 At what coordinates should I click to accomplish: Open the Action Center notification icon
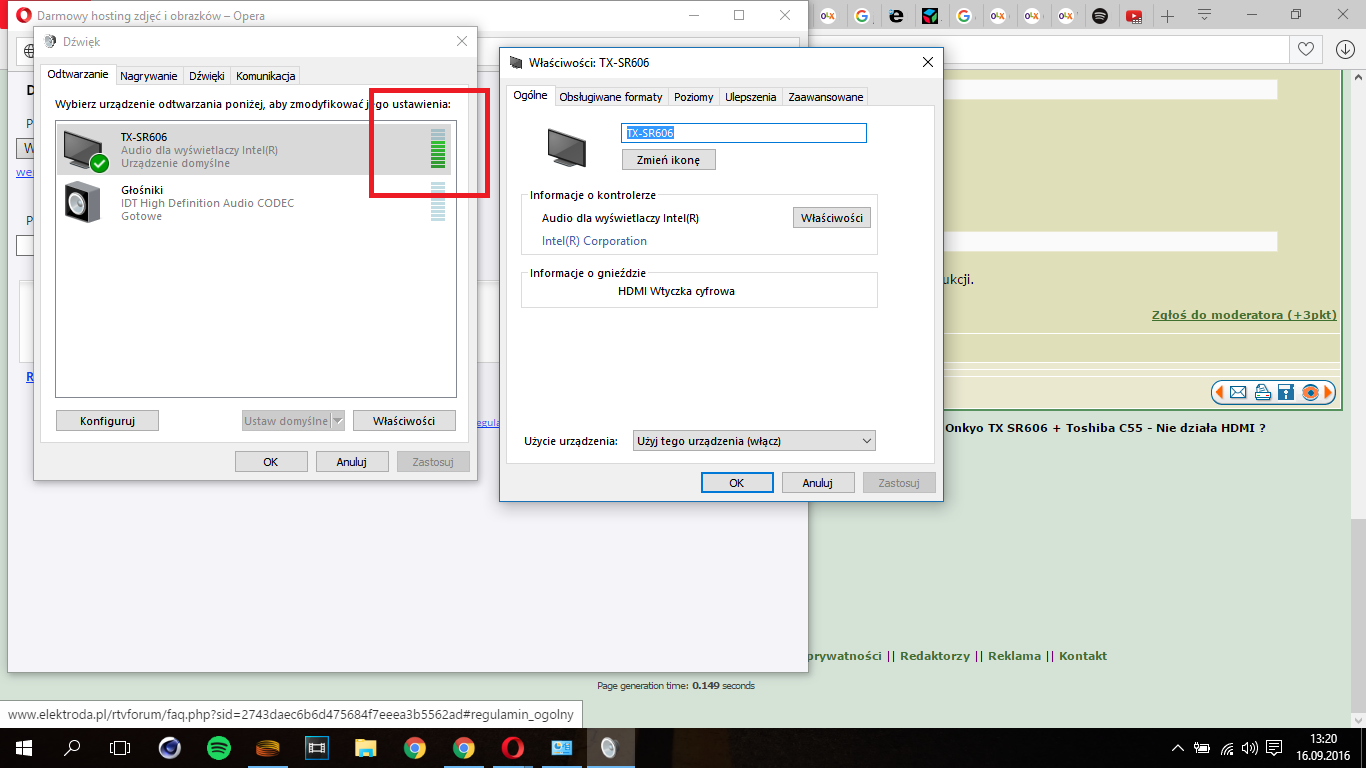(x=1274, y=748)
